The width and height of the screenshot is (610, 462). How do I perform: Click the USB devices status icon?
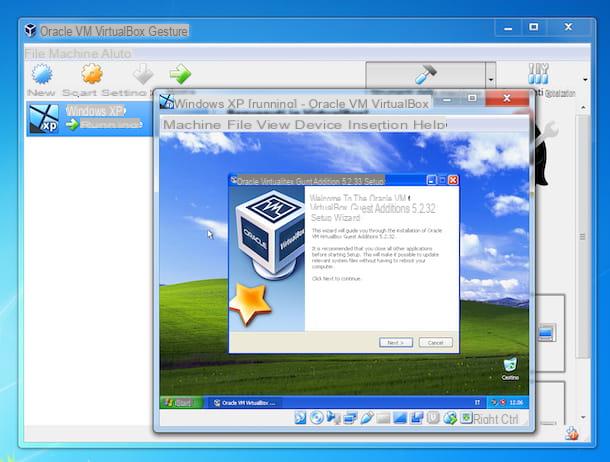(367, 418)
